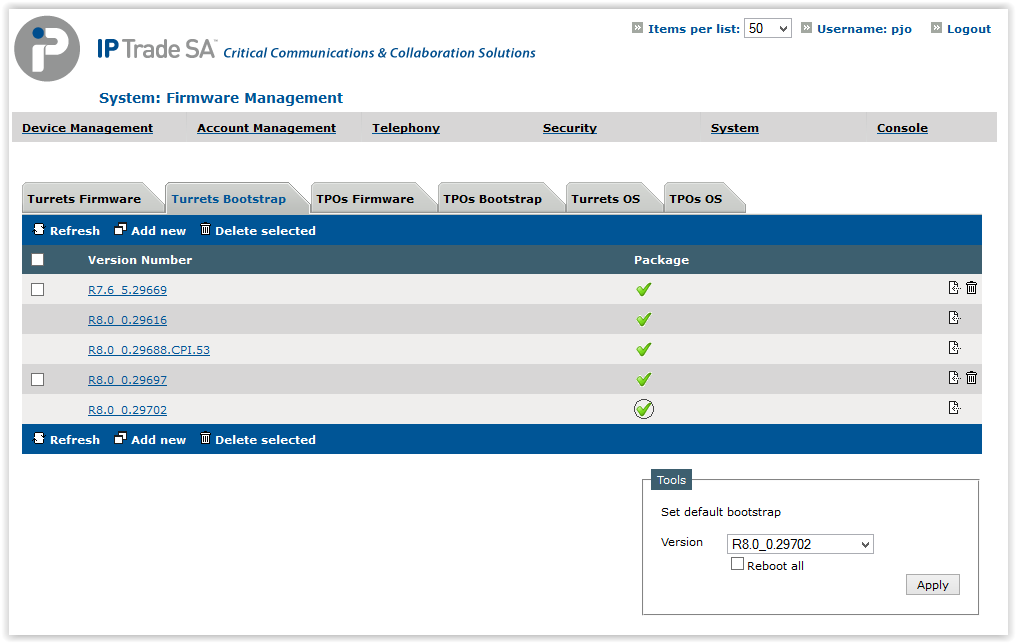Open the default bootstrap Version dropdown
This screenshot has width=1016, height=643.
(x=800, y=544)
